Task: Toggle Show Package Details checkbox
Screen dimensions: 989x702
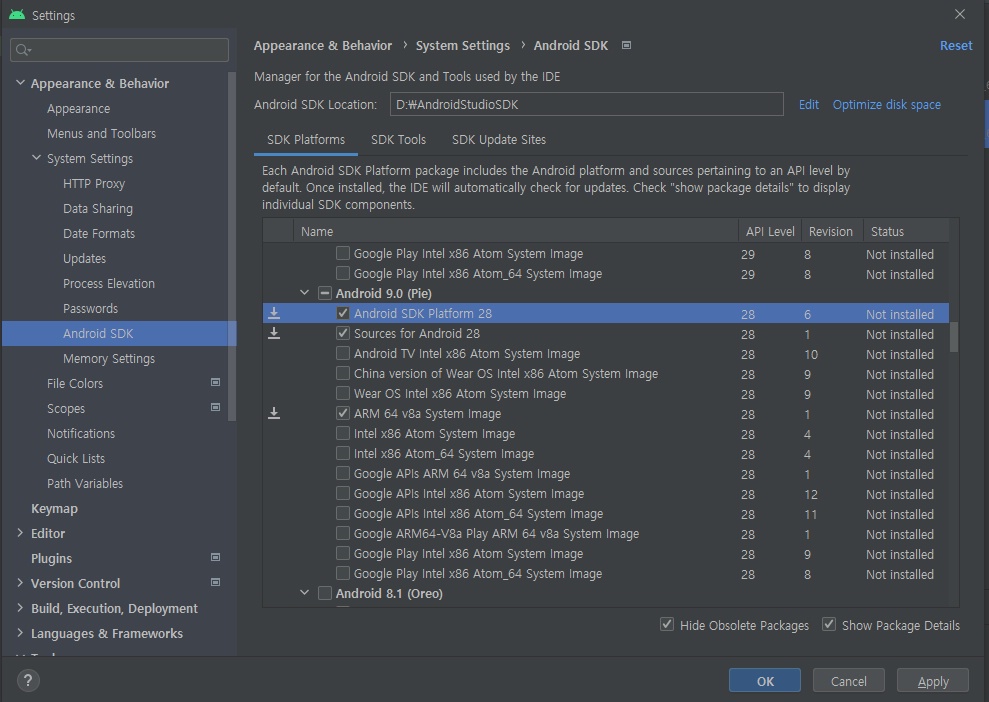Action: point(829,624)
